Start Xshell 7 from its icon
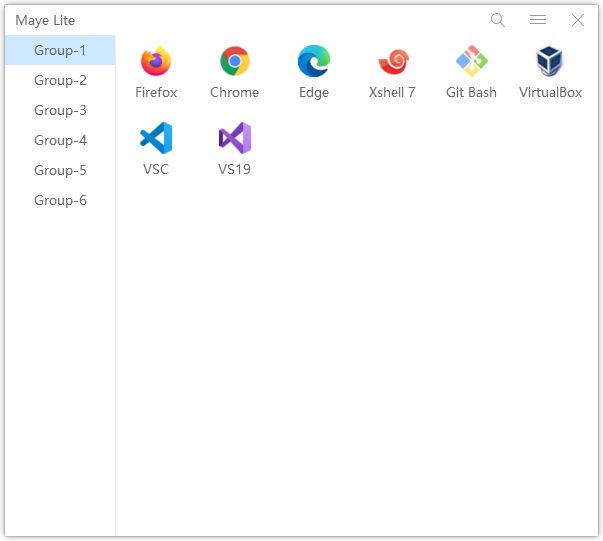This screenshot has height=541, width=603. pyautogui.click(x=392, y=62)
